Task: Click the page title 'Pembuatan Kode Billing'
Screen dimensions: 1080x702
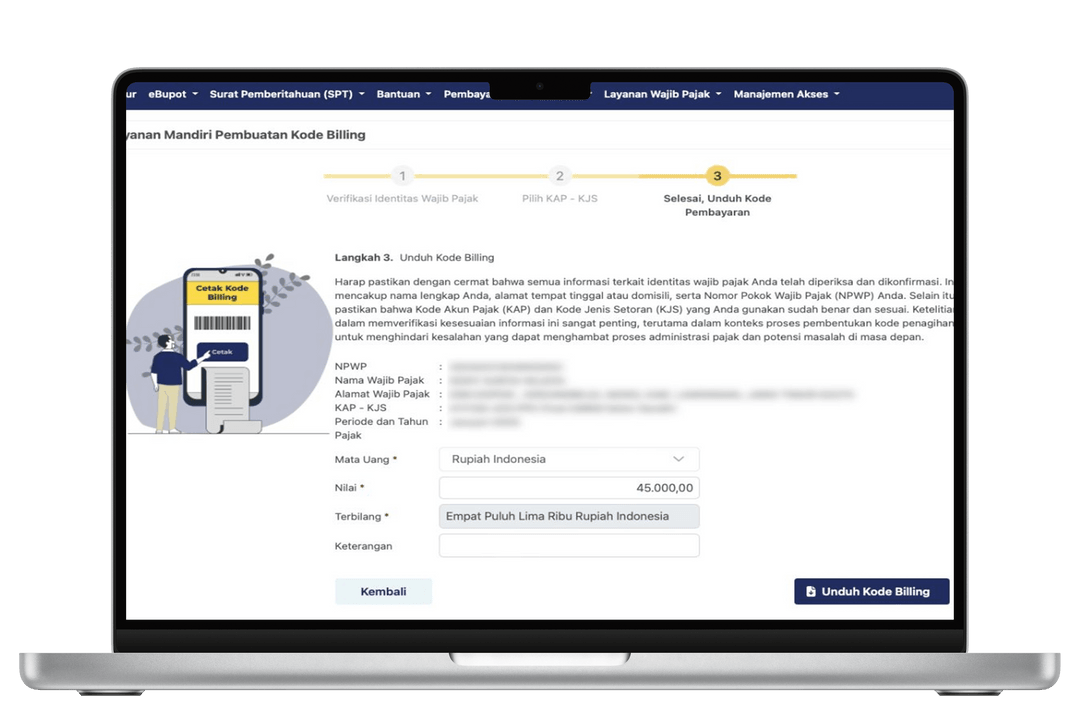Action: pyautogui.click(x=290, y=135)
